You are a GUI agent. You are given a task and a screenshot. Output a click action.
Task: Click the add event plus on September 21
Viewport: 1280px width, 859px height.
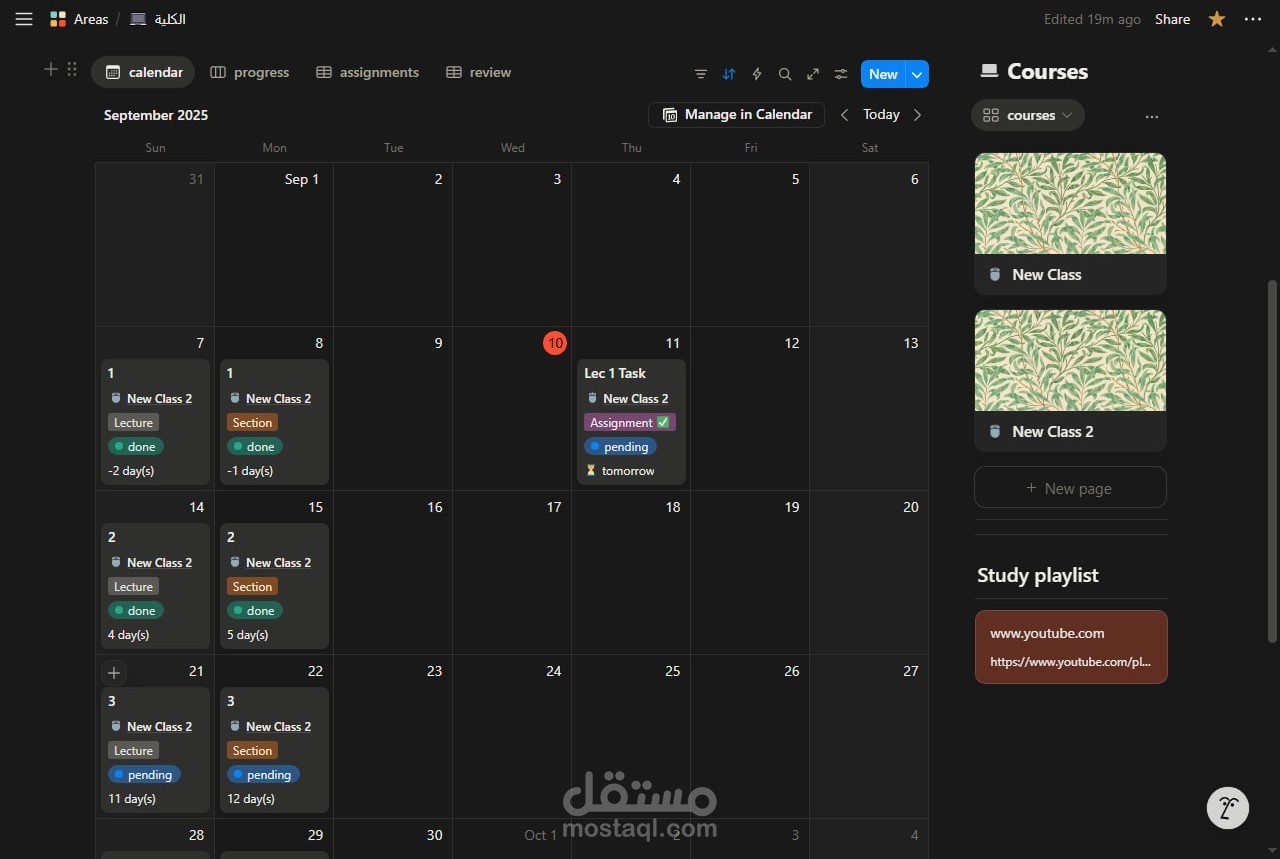pyautogui.click(x=114, y=672)
